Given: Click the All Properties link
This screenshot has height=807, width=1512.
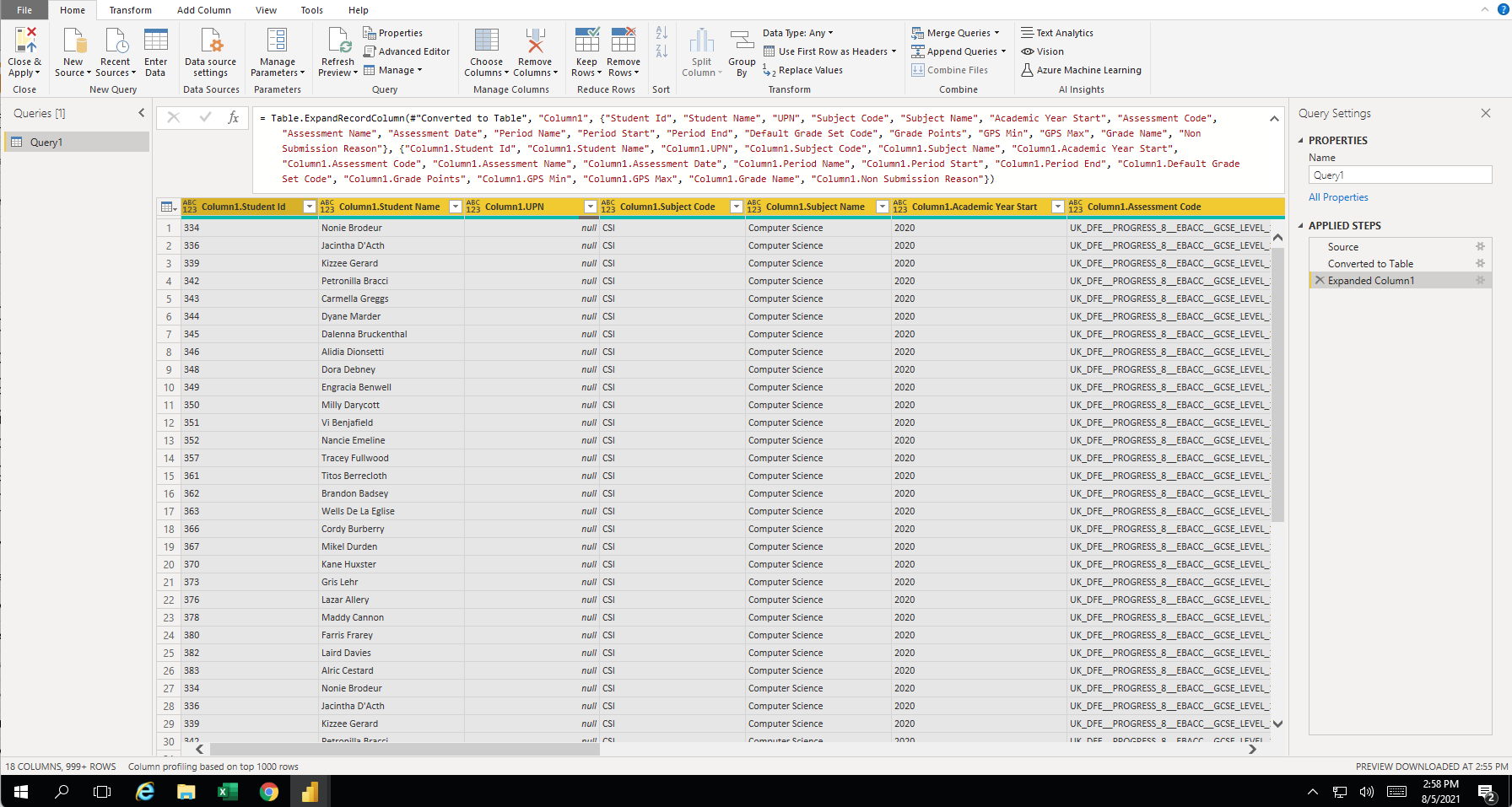Looking at the screenshot, I should [x=1338, y=197].
